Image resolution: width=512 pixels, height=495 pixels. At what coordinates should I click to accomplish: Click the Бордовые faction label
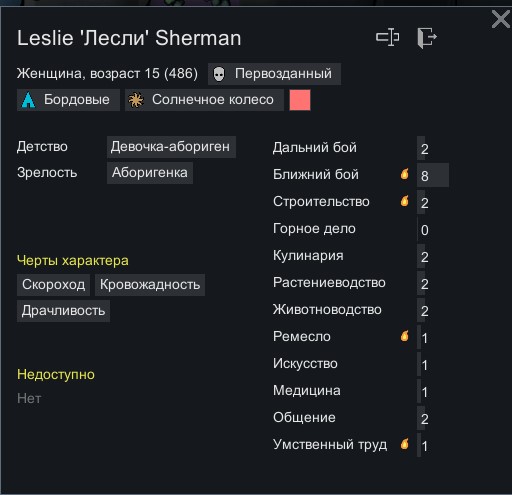77,100
